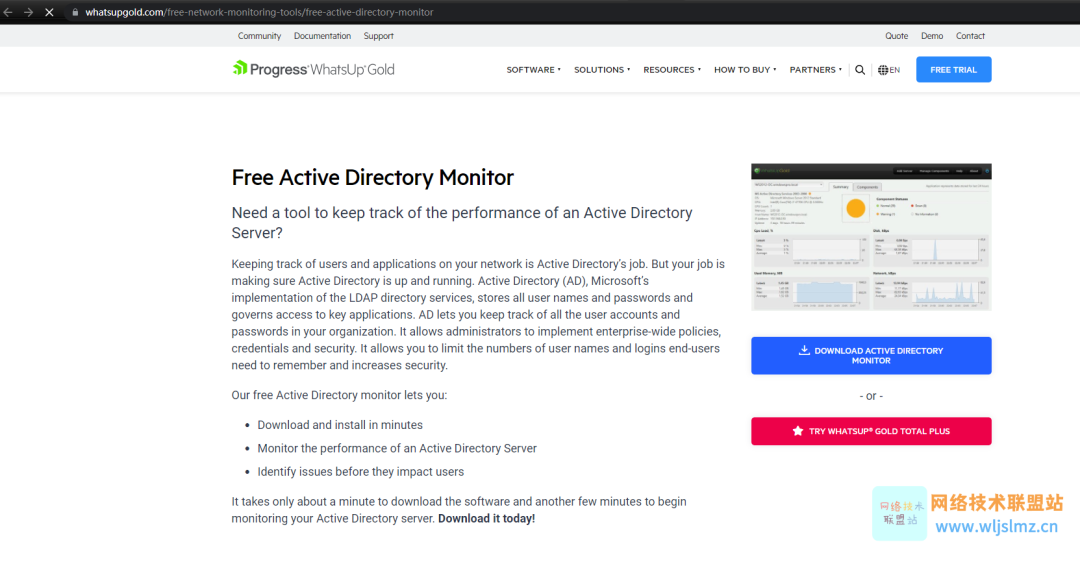Screen dimensions: 1080x577
Task: Click the Progress WhatsUp Gold logo
Action: click(x=313, y=69)
